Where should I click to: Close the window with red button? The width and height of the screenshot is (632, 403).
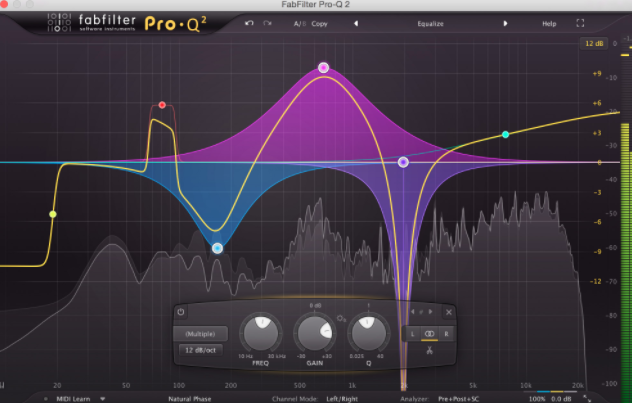tap(4, 4)
